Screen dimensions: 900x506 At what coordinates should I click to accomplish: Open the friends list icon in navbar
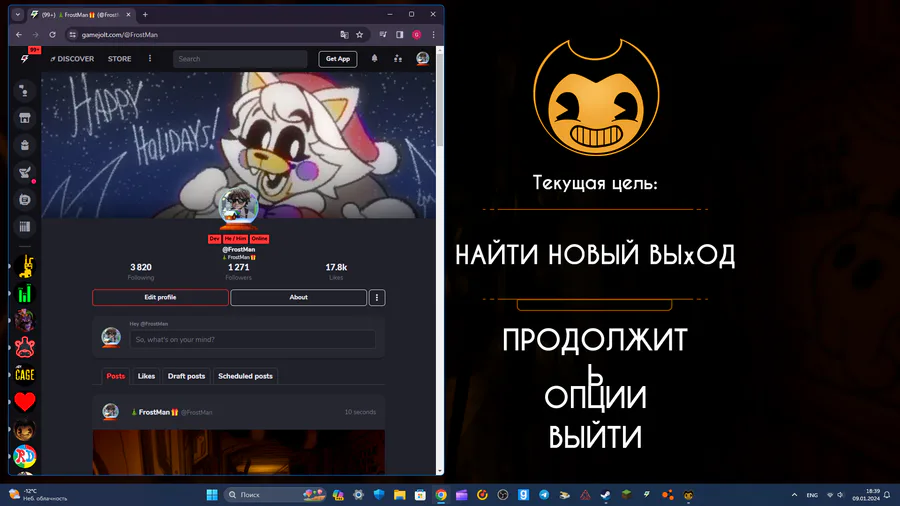pyautogui.click(x=398, y=59)
